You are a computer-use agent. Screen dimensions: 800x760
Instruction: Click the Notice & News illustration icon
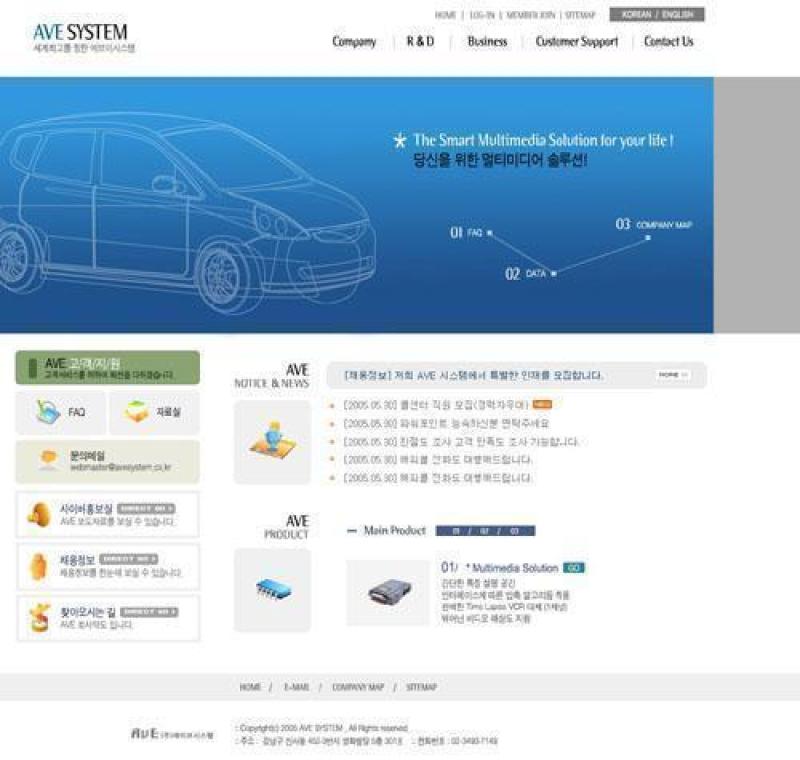click(x=272, y=441)
